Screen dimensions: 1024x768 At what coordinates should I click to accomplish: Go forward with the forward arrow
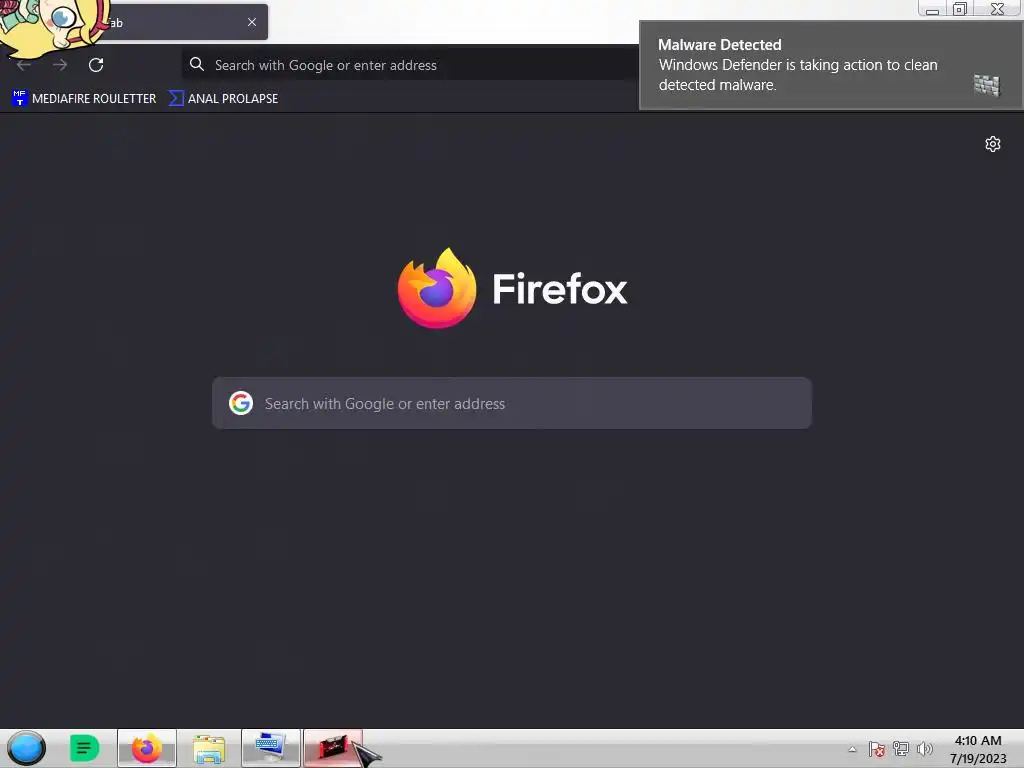point(60,65)
